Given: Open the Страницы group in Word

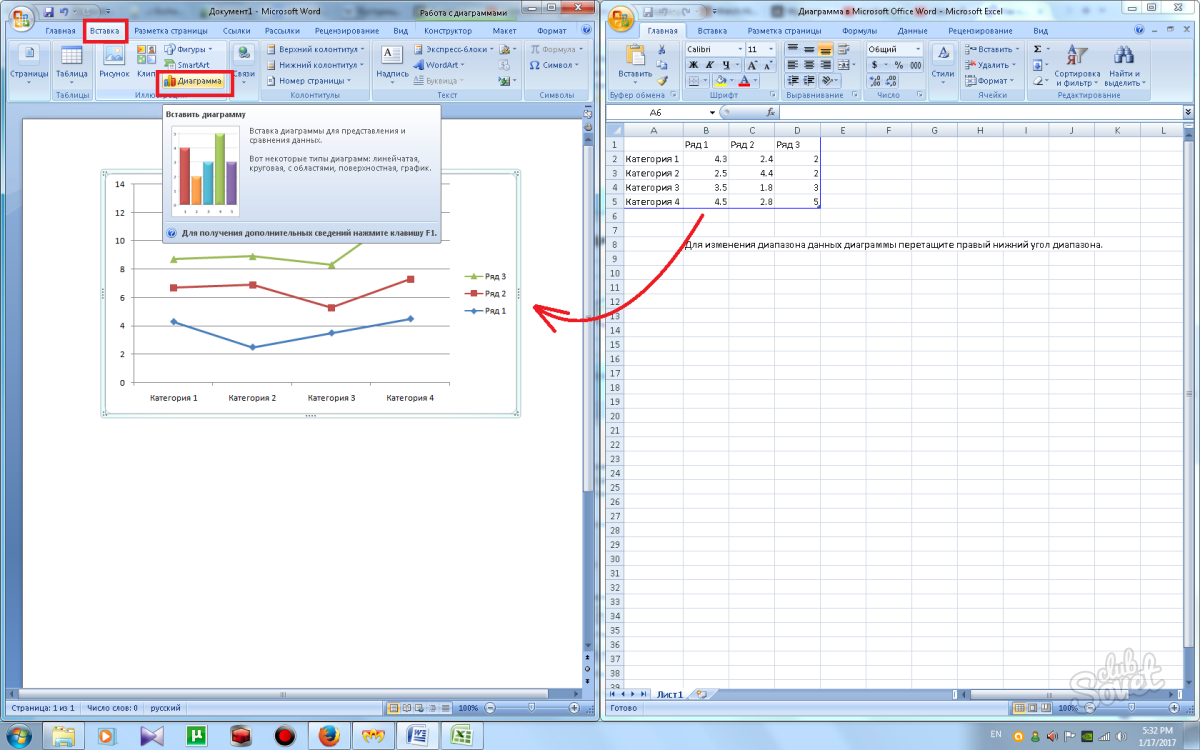Looking at the screenshot, I should click(x=29, y=64).
